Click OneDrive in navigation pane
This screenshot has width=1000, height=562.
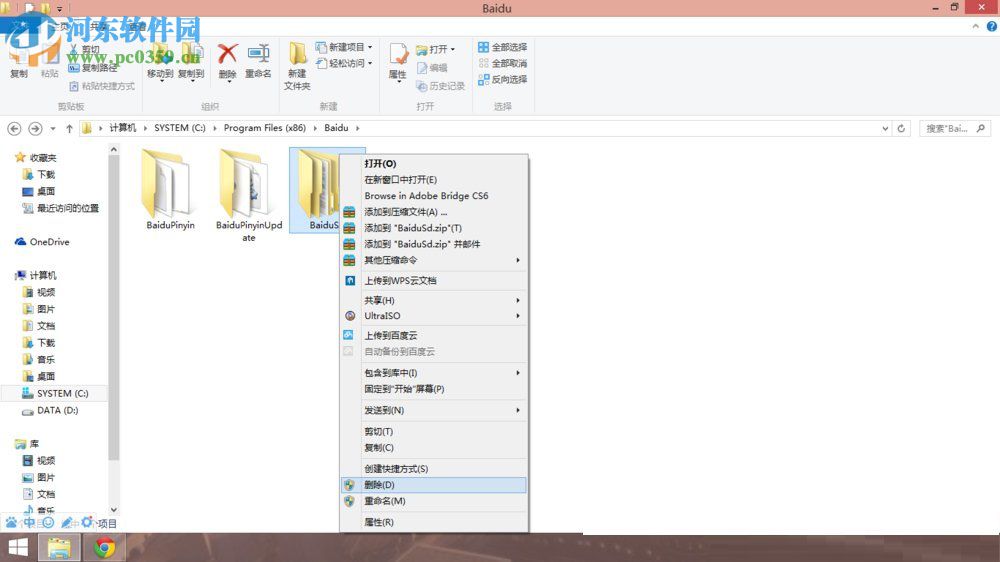click(42, 242)
